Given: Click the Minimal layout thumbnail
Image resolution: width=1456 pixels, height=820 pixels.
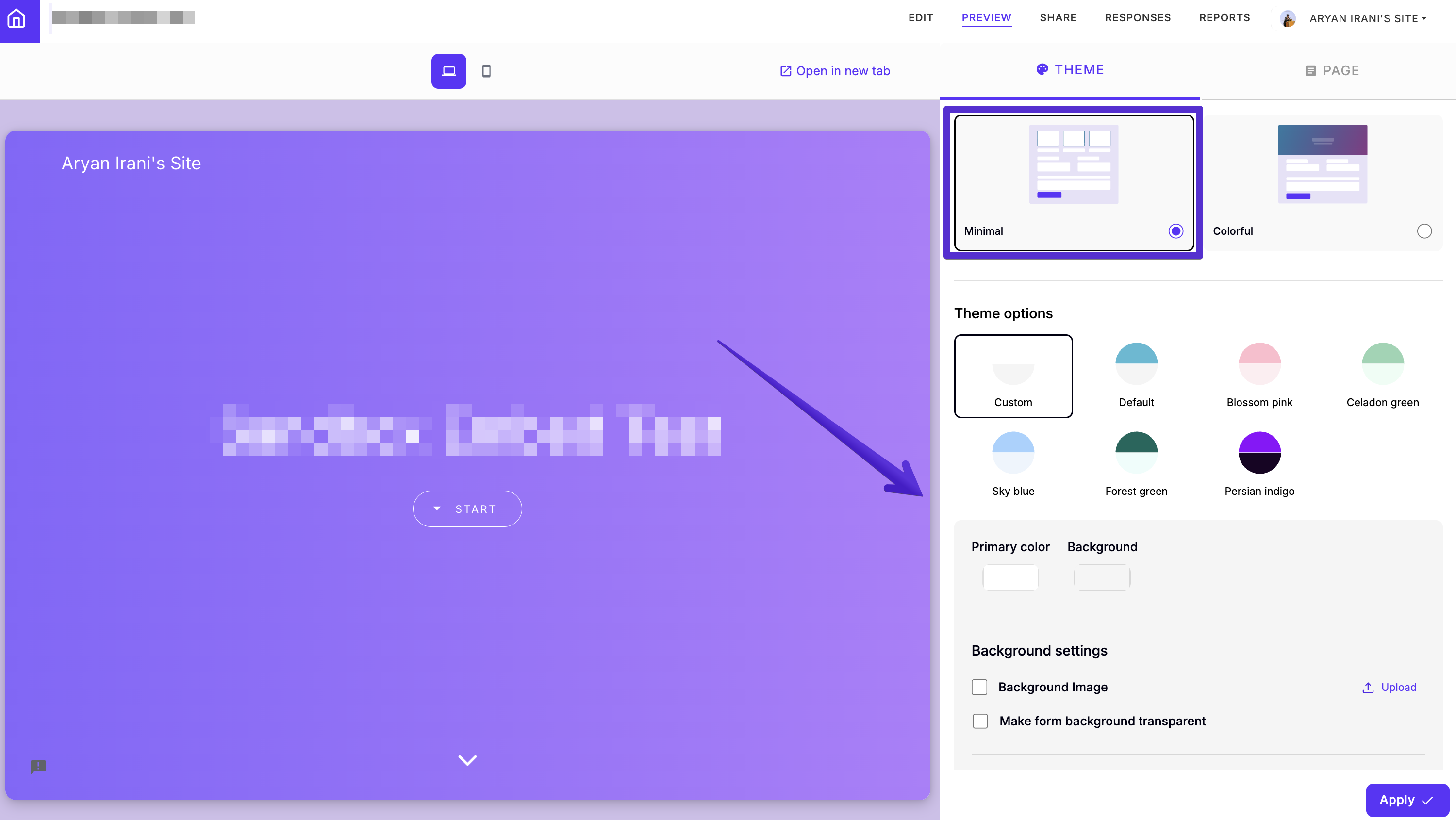Looking at the screenshot, I should coord(1074,164).
